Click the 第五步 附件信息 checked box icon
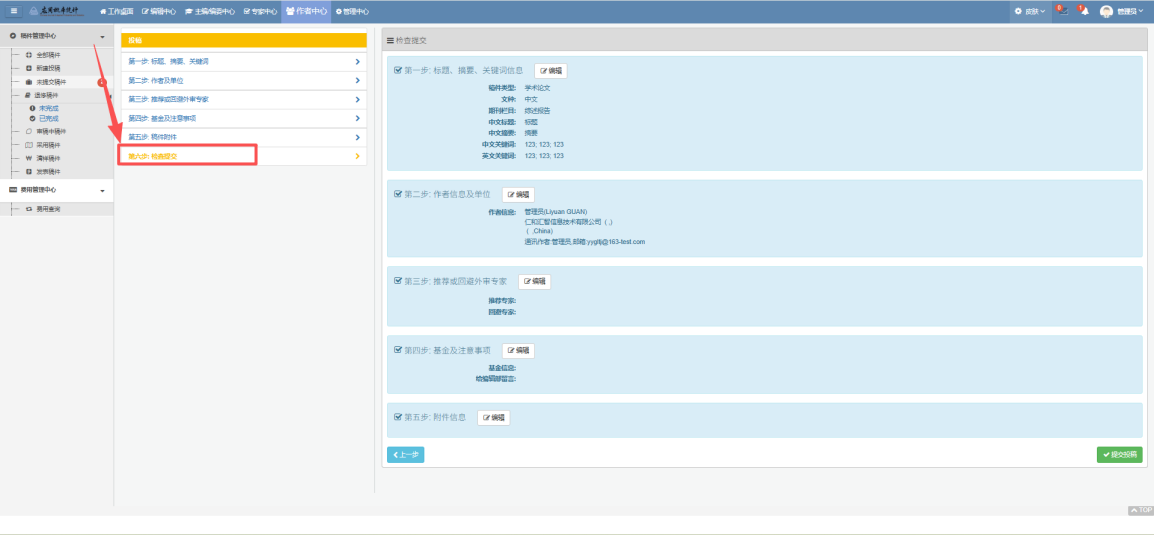 click(399, 417)
